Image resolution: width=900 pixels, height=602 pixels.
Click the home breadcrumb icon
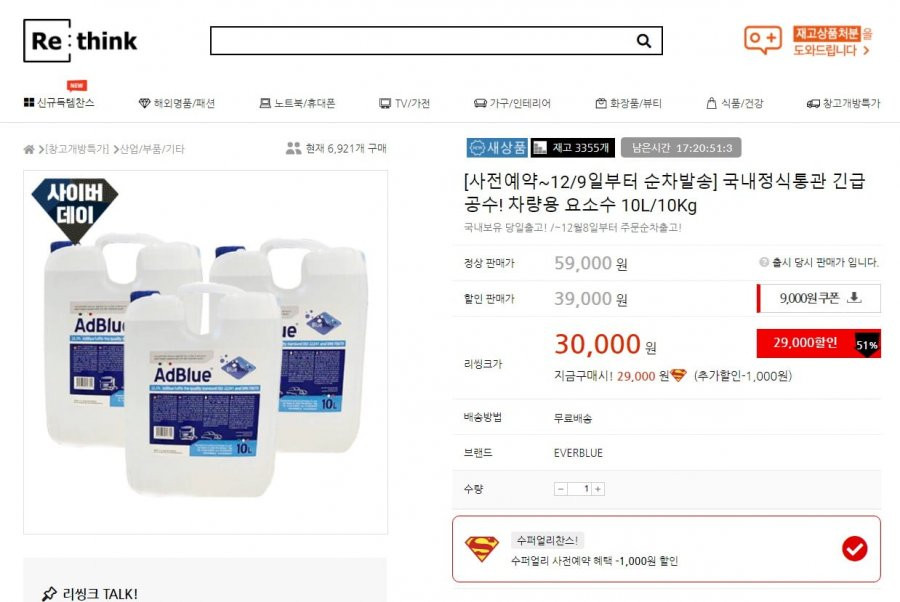tap(29, 149)
